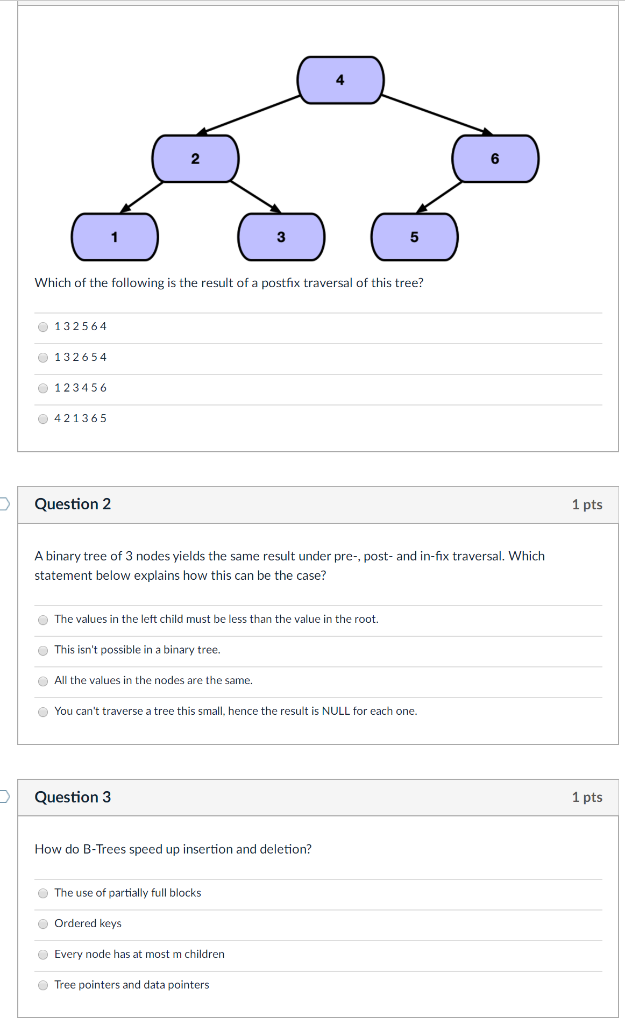Choose the "1 3 2 6 5 4" traversal option
Image resolution: width=625 pixels, height=1024 pixels.
tap(43, 357)
